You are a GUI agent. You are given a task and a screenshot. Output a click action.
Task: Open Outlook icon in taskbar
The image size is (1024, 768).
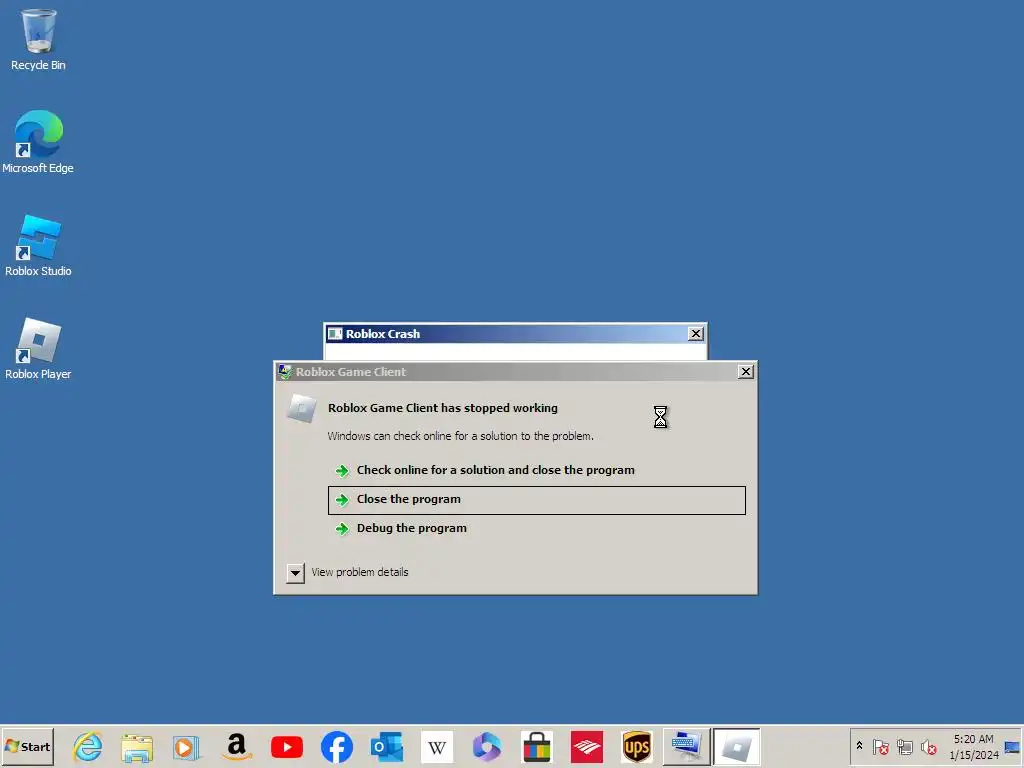(x=387, y=747)
